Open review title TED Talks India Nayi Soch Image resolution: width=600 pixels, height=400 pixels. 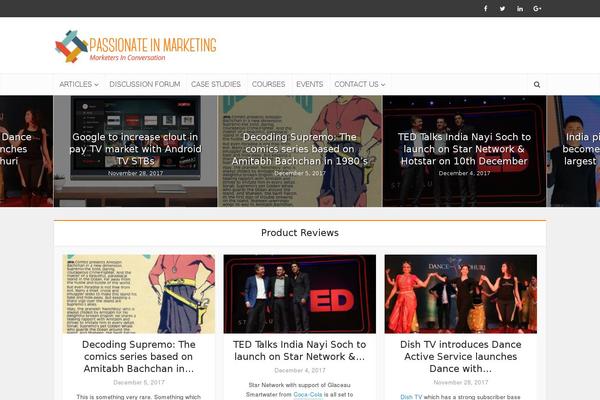(x=300, y=350)
